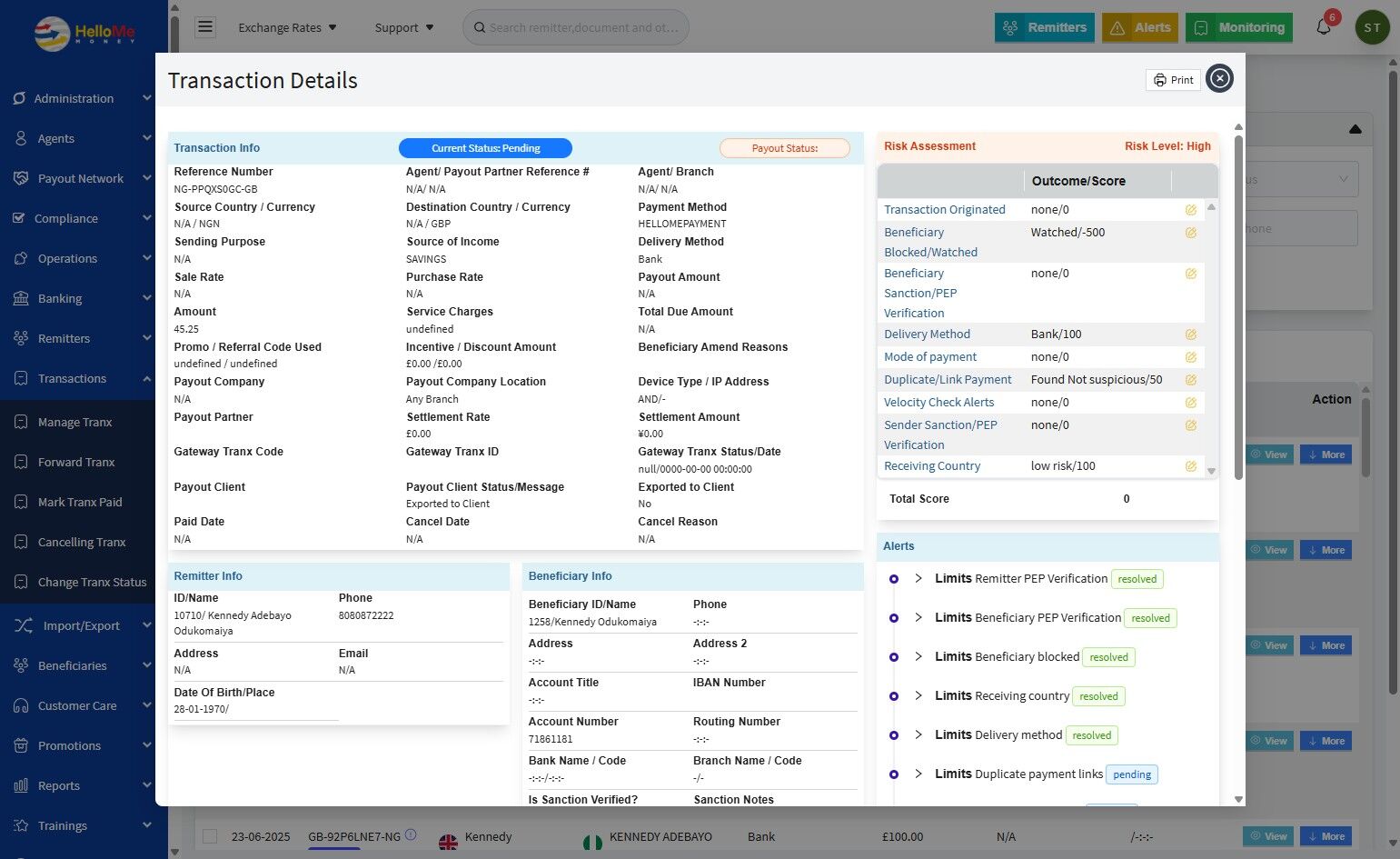This screenshot has height=859, width=1400.
Task: Expand the Limits Duplicate payment links alert
Action: click(918, 774)
